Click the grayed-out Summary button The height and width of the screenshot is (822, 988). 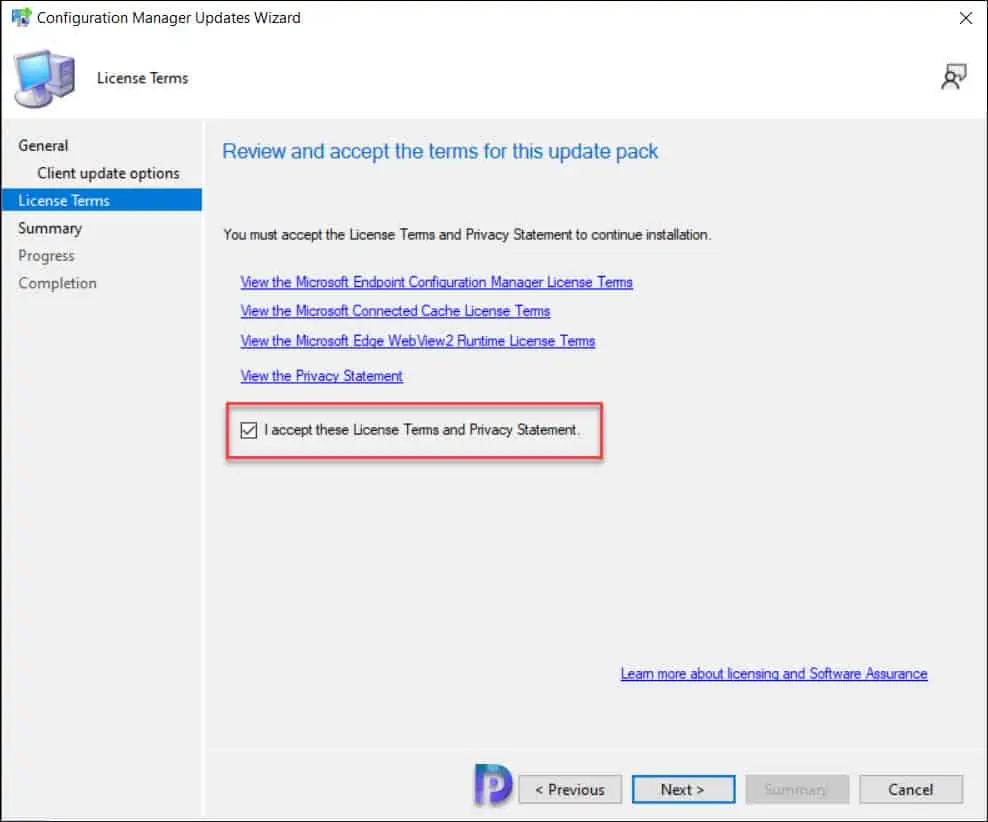tap(797, 789)
